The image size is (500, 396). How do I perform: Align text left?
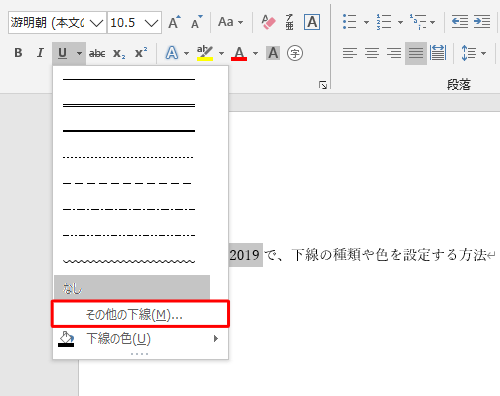(350, 53)
